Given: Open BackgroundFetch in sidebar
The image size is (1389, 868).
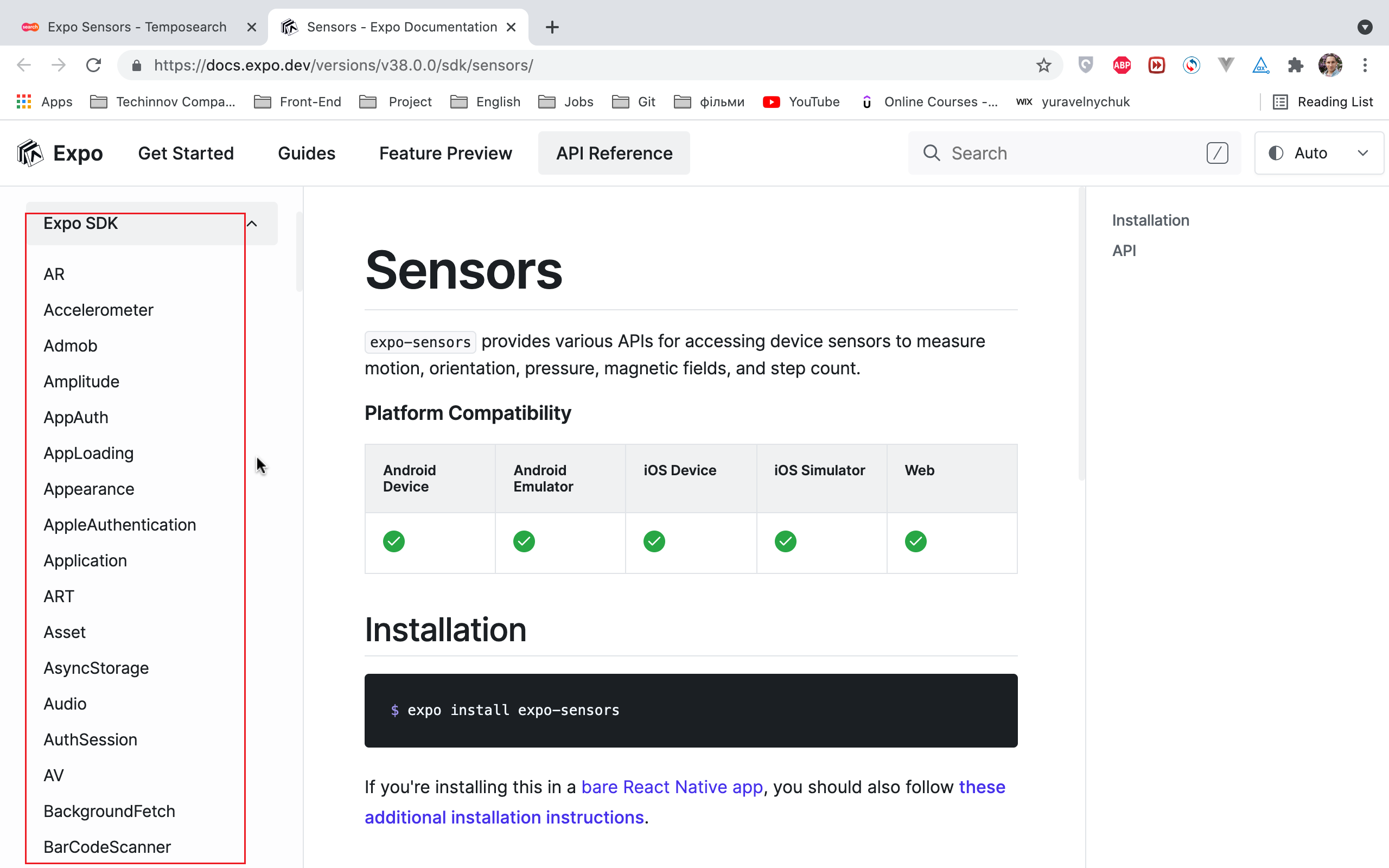Looking at the screenshot, I should [x=109, y=811].
